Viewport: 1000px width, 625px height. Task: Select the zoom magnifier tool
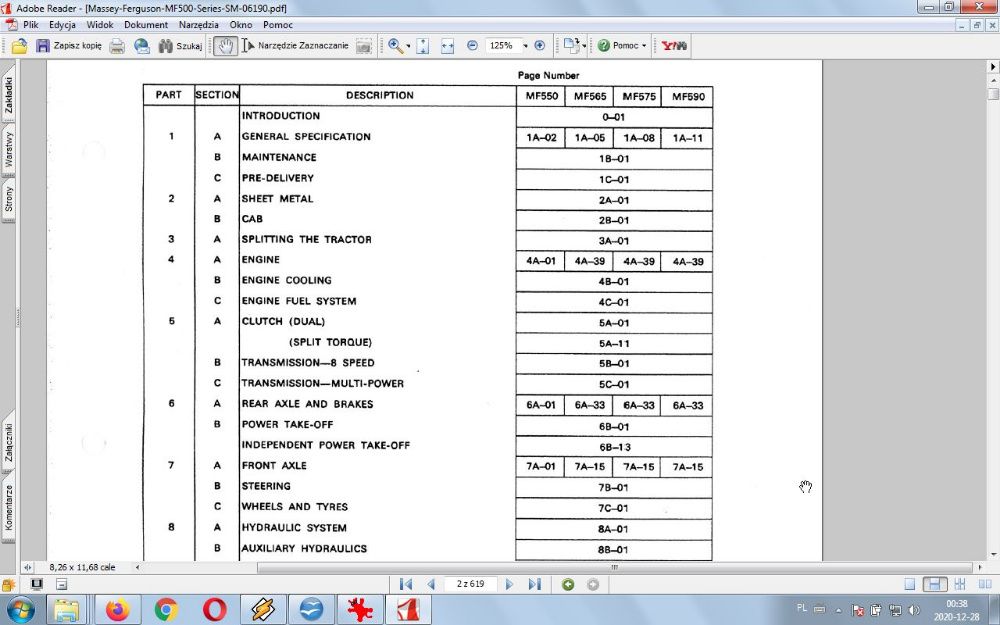pyautogui.click(x=395, y=46)
